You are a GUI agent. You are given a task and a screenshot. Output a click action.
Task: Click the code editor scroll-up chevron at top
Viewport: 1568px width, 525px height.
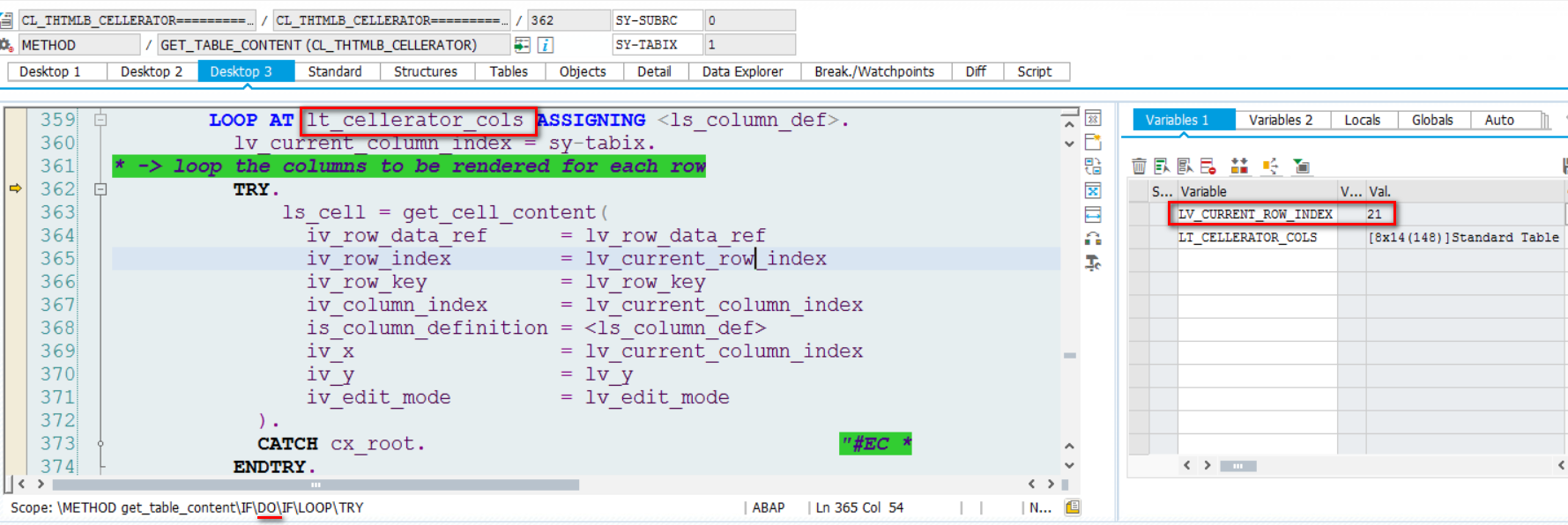1069,125
